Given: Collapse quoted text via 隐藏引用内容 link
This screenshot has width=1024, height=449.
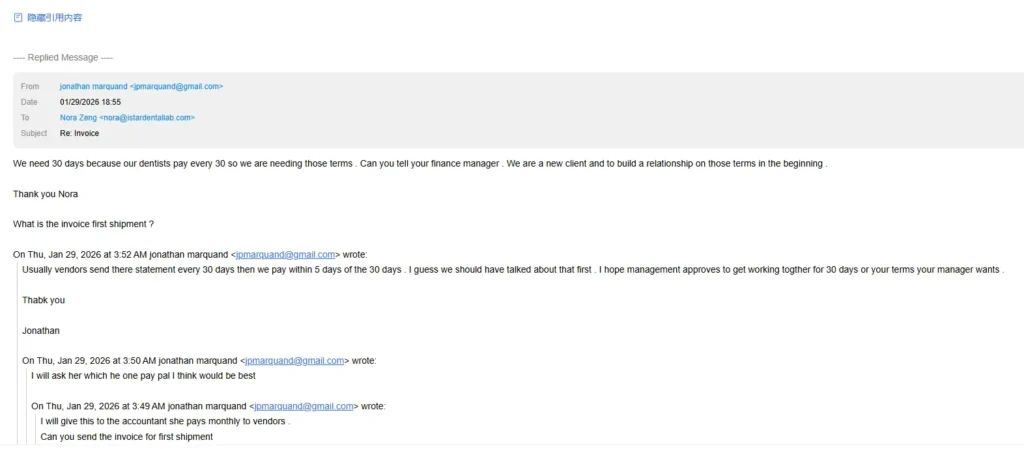Looking at the screenshot, I should [x=55, y=18].
